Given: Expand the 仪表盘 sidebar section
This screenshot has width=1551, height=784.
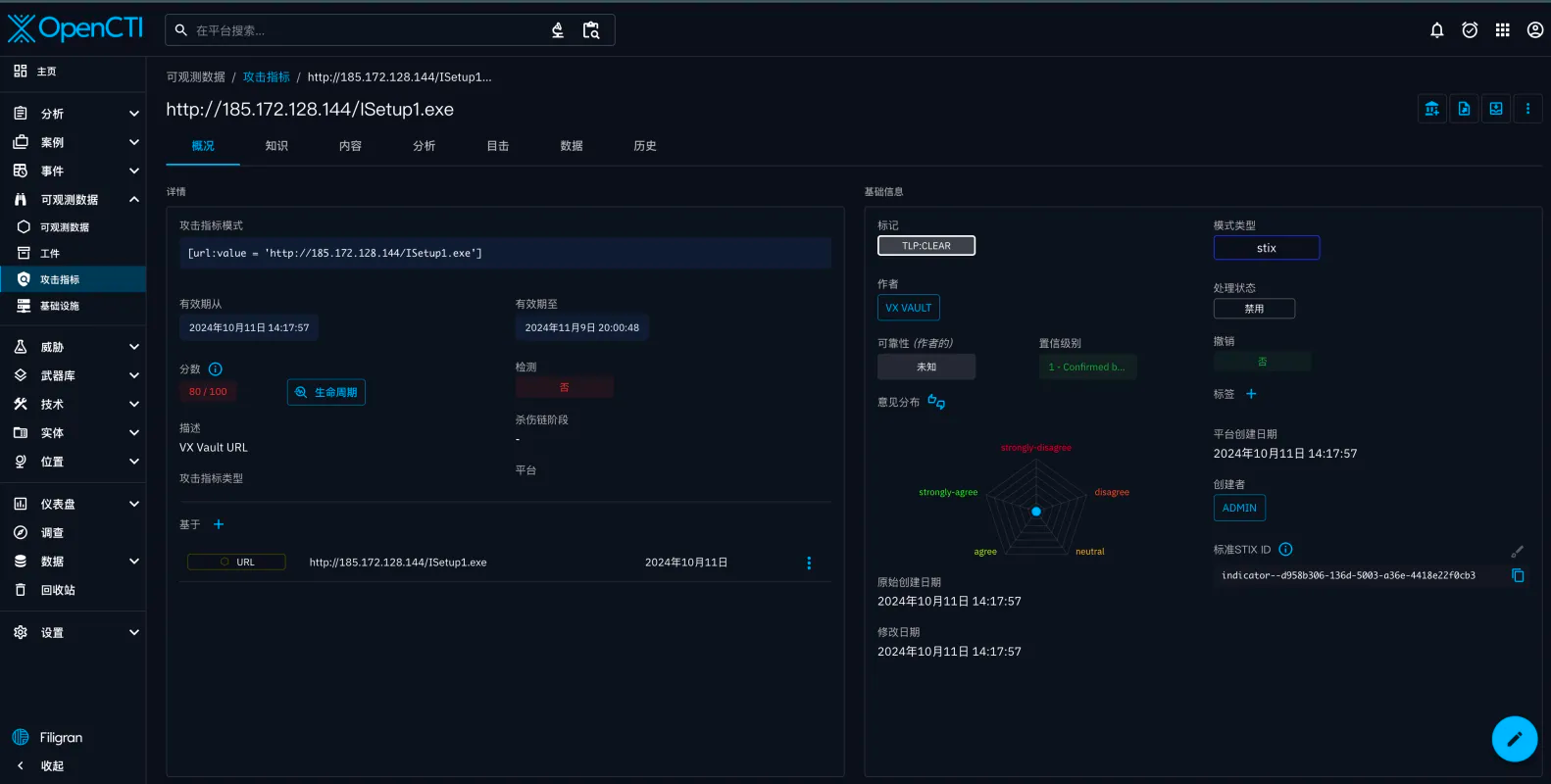Looking at the screenshot, I should click(73, 504).
